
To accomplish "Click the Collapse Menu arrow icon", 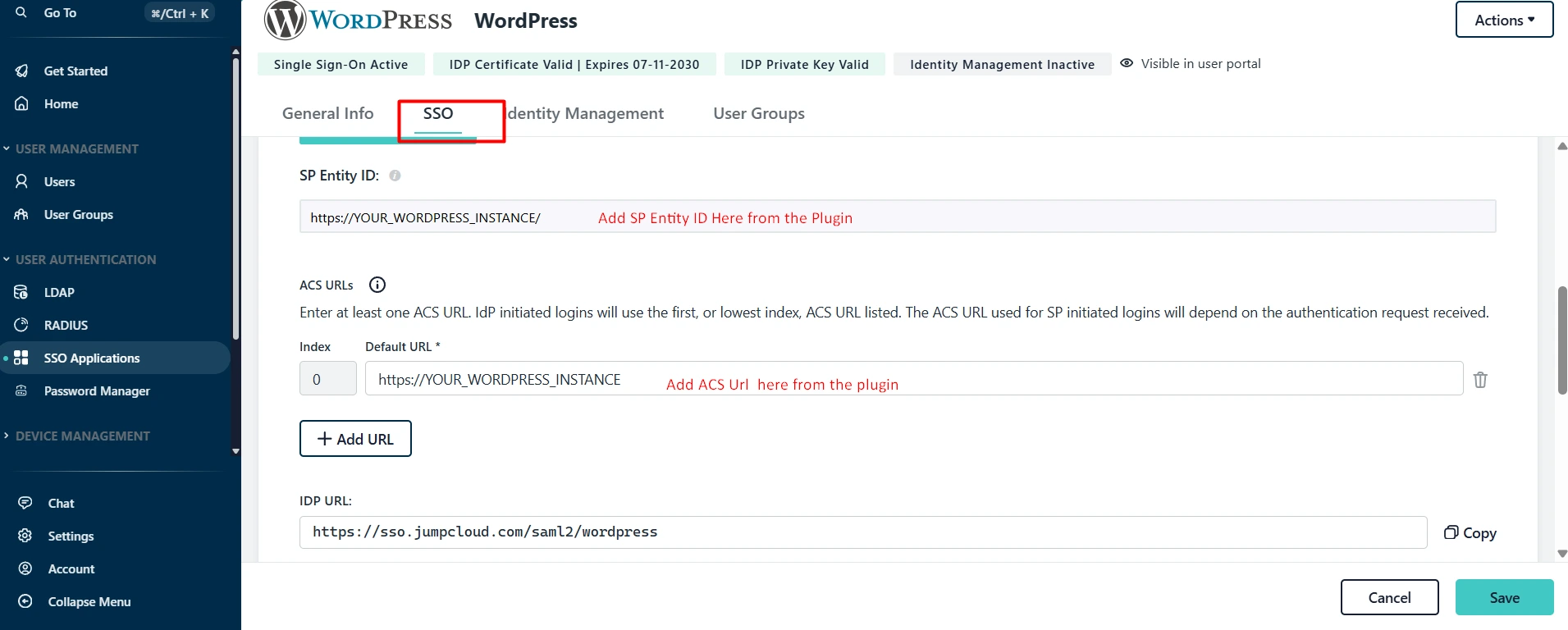I will (25, 601).
